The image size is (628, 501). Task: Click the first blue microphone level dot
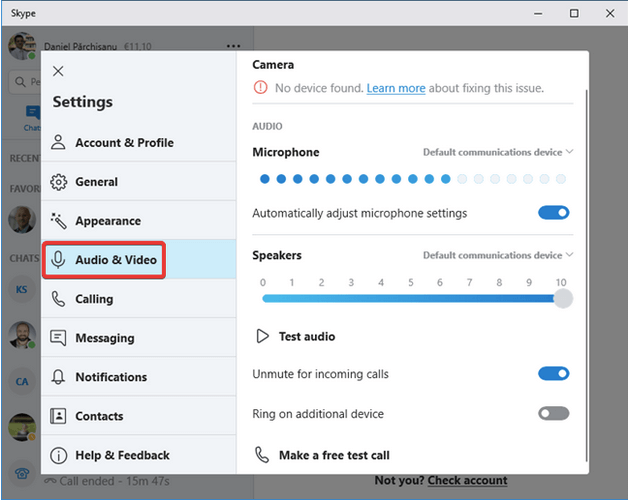[265, 179]
